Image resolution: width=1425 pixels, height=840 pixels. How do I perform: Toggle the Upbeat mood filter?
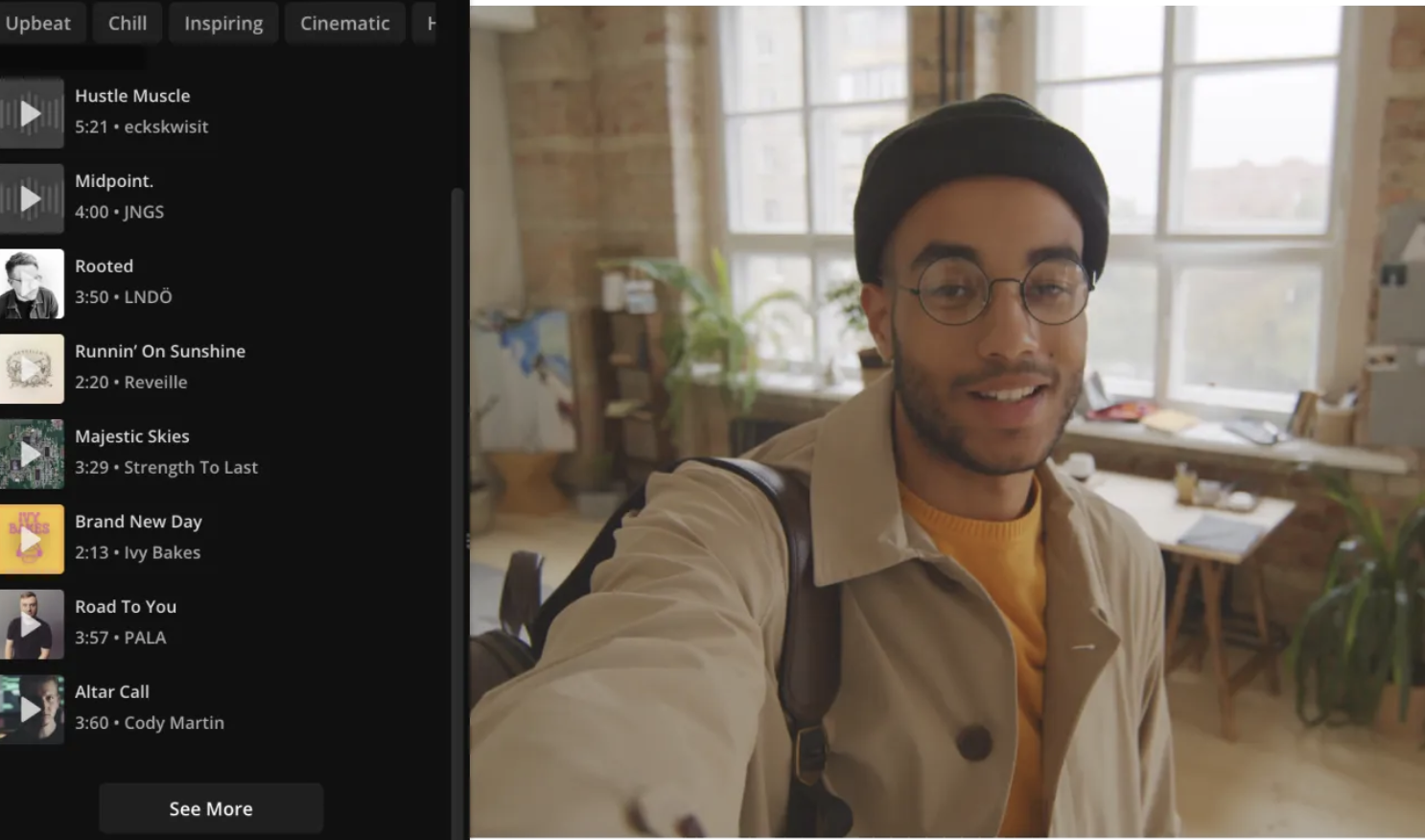(x=39, y=23)
